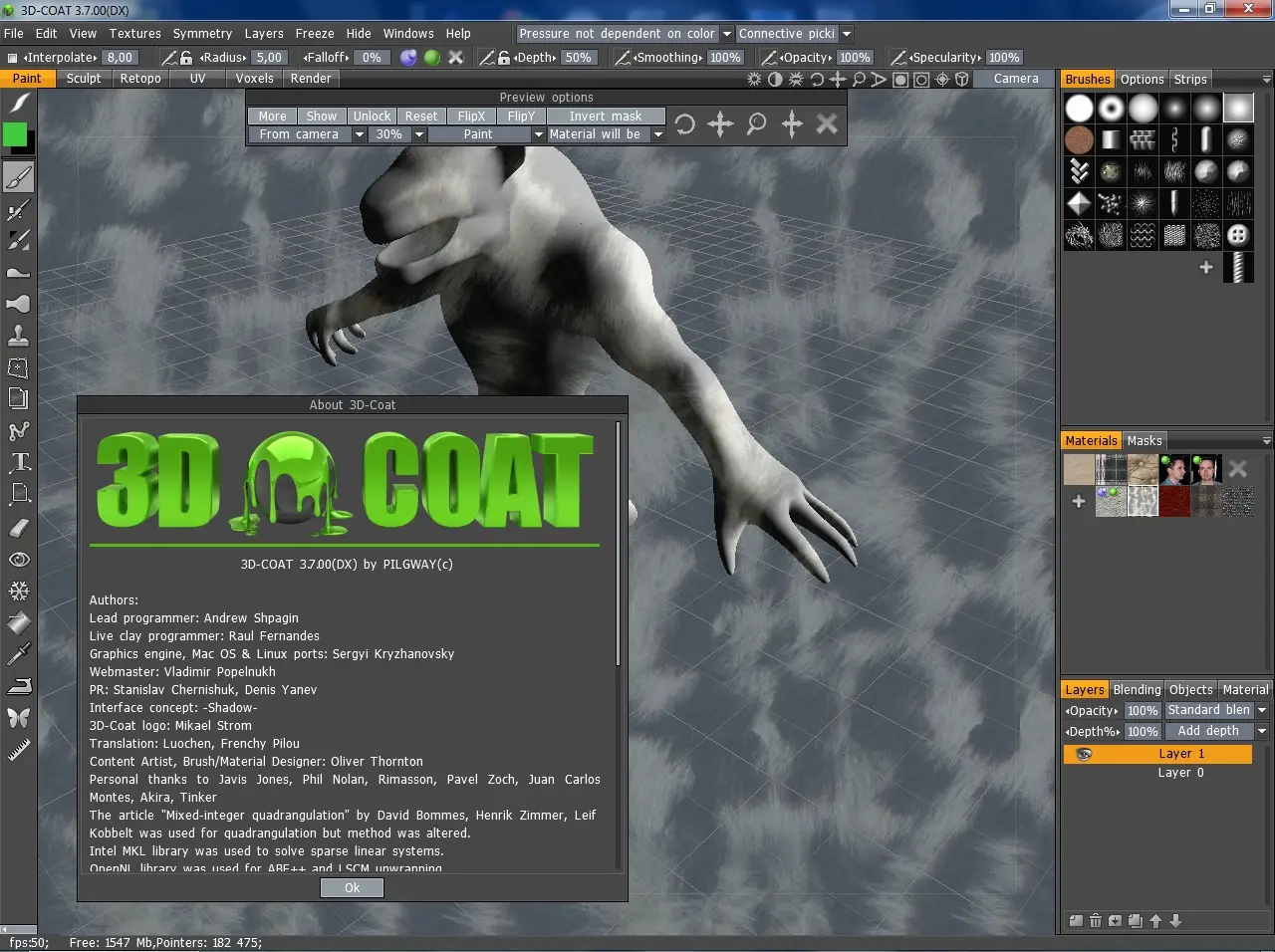
Task: Select the paint bucket fill tool
Action: coord(19,622)
